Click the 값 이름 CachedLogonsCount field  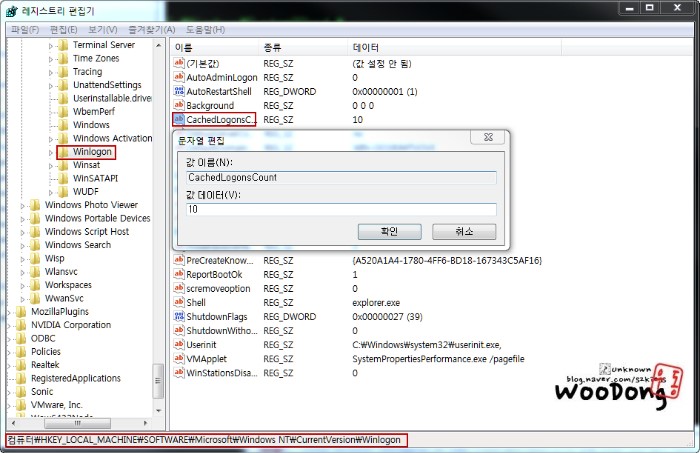[x=341, y=177]
